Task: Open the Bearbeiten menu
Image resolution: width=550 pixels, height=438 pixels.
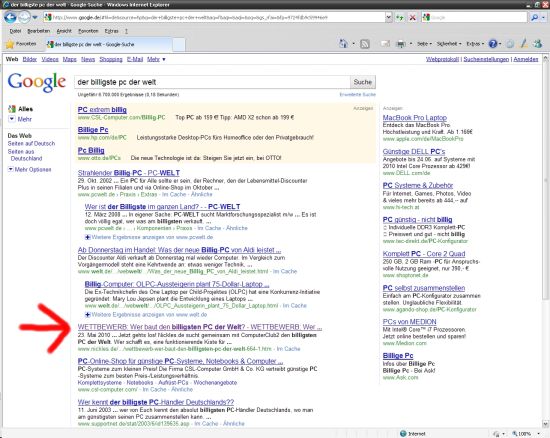Action: [39, 31]
